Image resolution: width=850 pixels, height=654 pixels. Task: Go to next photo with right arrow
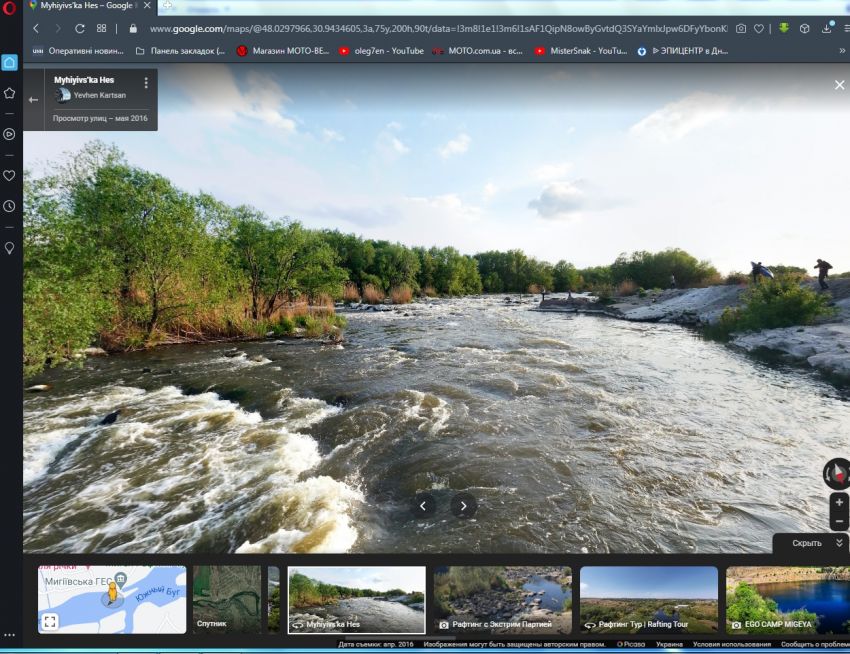[x=463, y=506]
